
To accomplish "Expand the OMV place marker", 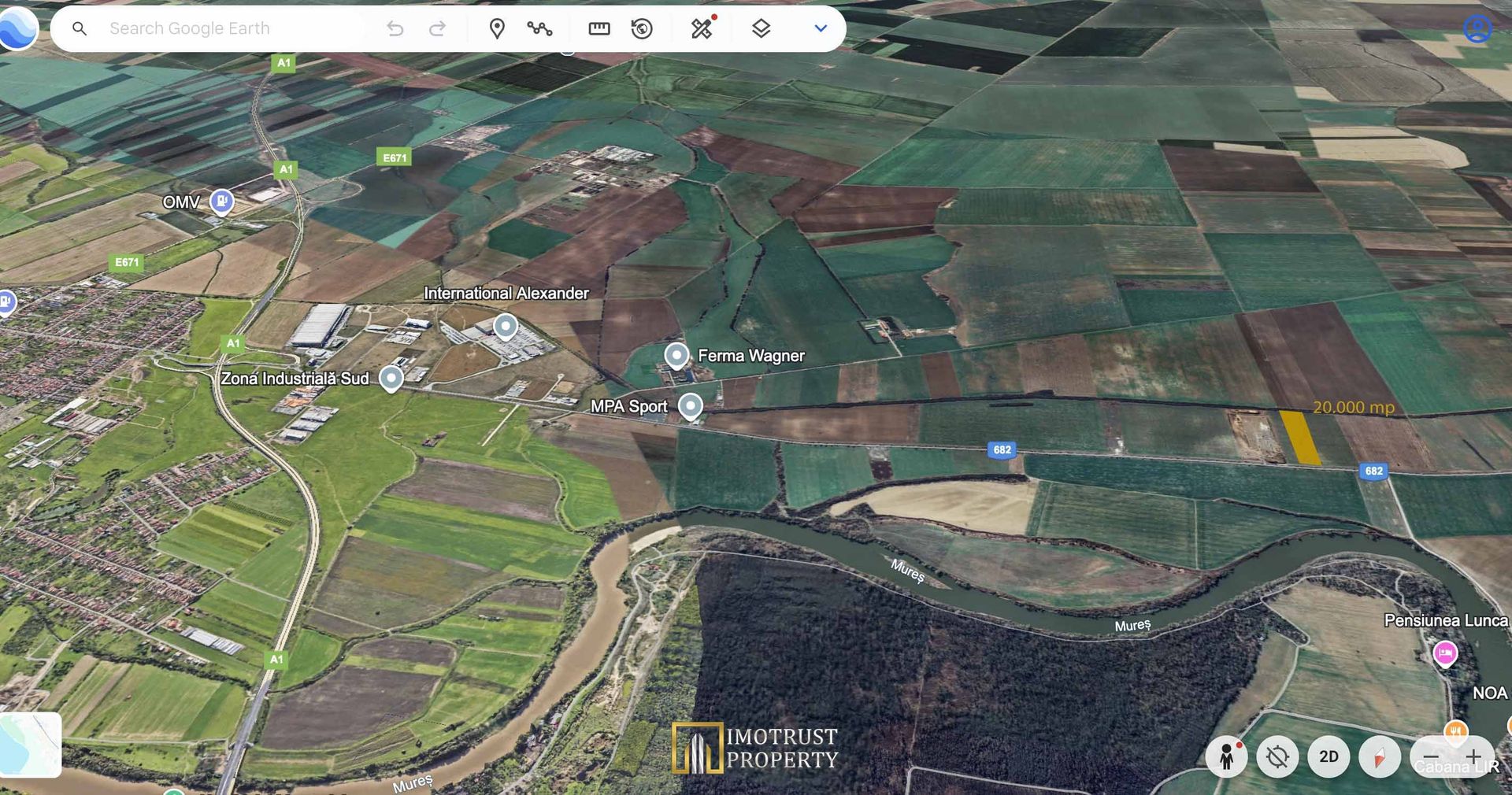I will click(220, 202).
